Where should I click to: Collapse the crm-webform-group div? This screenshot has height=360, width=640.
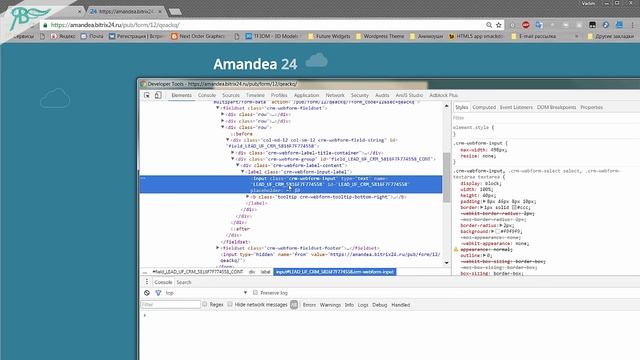click(x=233, y=159)
